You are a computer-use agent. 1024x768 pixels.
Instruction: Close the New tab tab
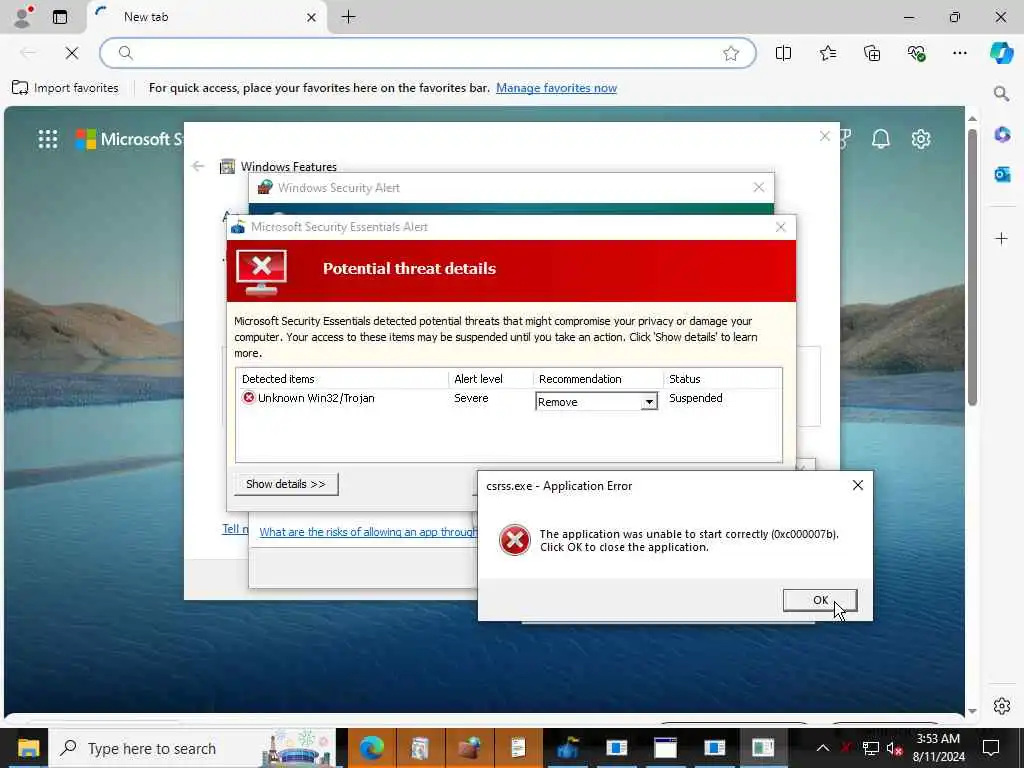312,18
